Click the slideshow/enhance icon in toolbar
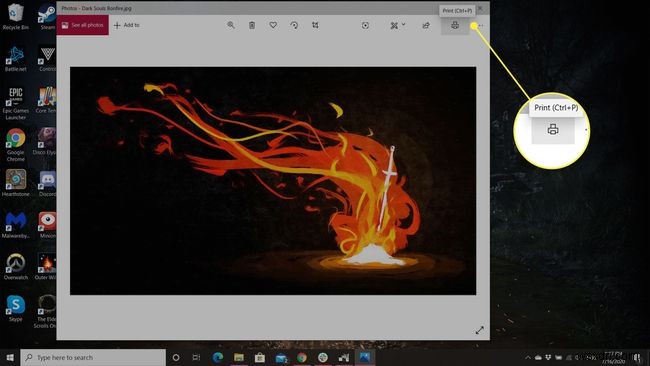The image size is (650, 366). click(x=365, y=25)
